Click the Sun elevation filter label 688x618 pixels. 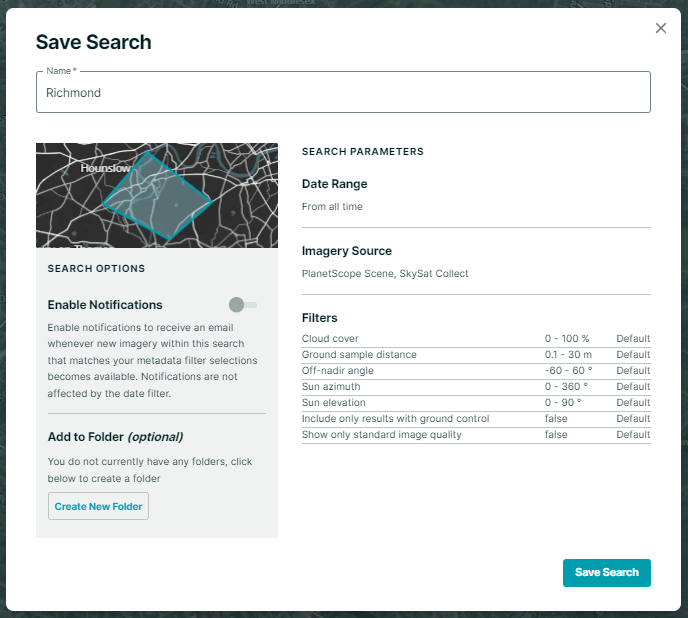click(333, 402)
